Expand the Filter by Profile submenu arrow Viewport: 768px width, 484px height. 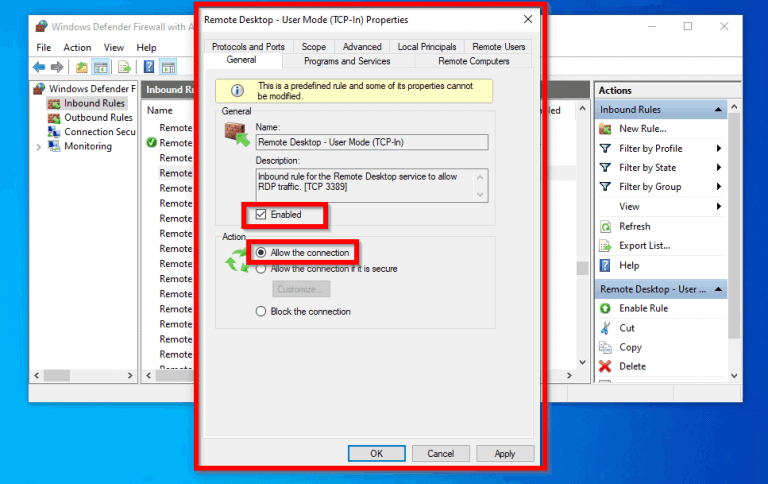[718, 148]
